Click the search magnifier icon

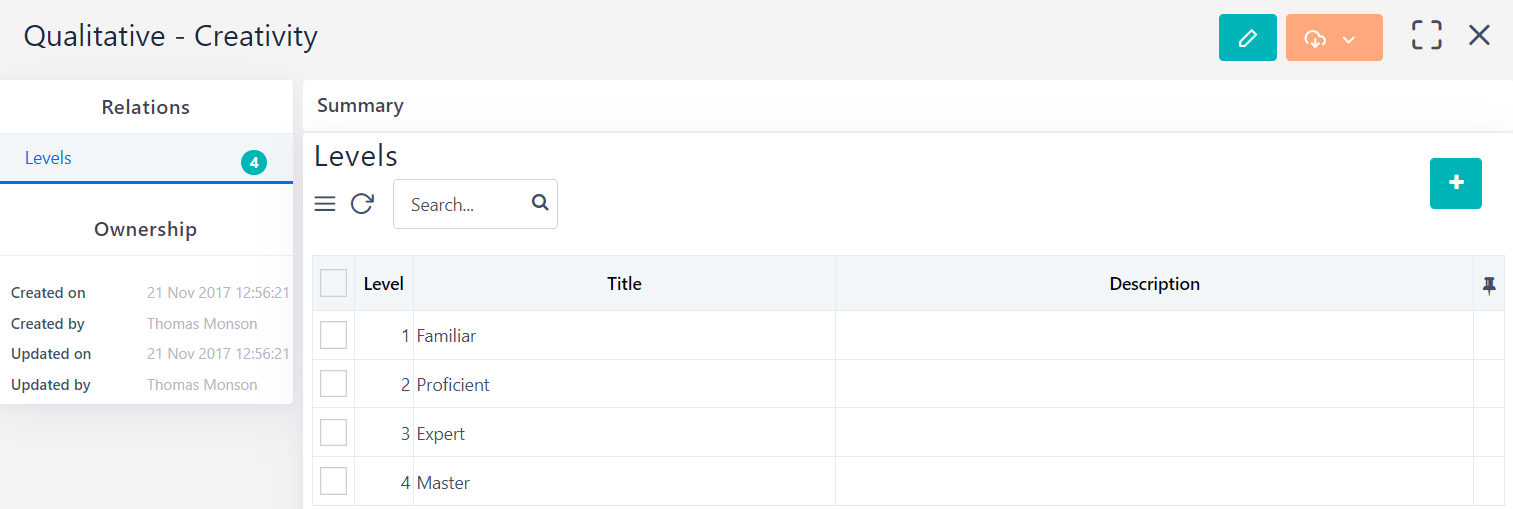[540, 203]
